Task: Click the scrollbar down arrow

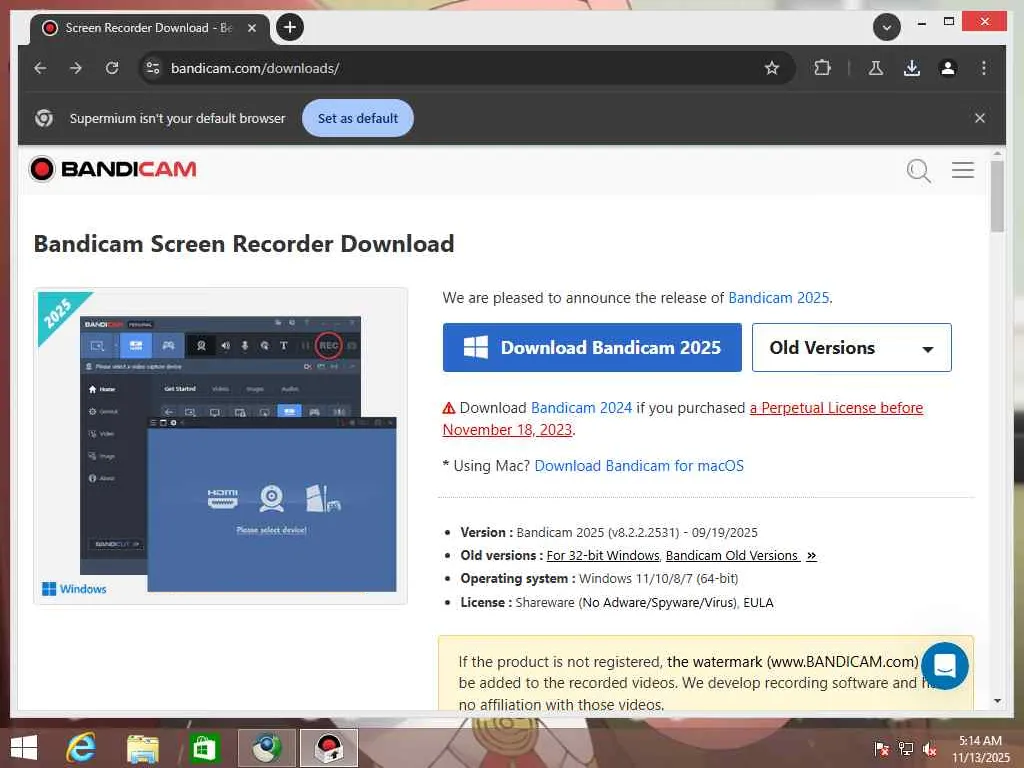Action: (x=997, y=701)
